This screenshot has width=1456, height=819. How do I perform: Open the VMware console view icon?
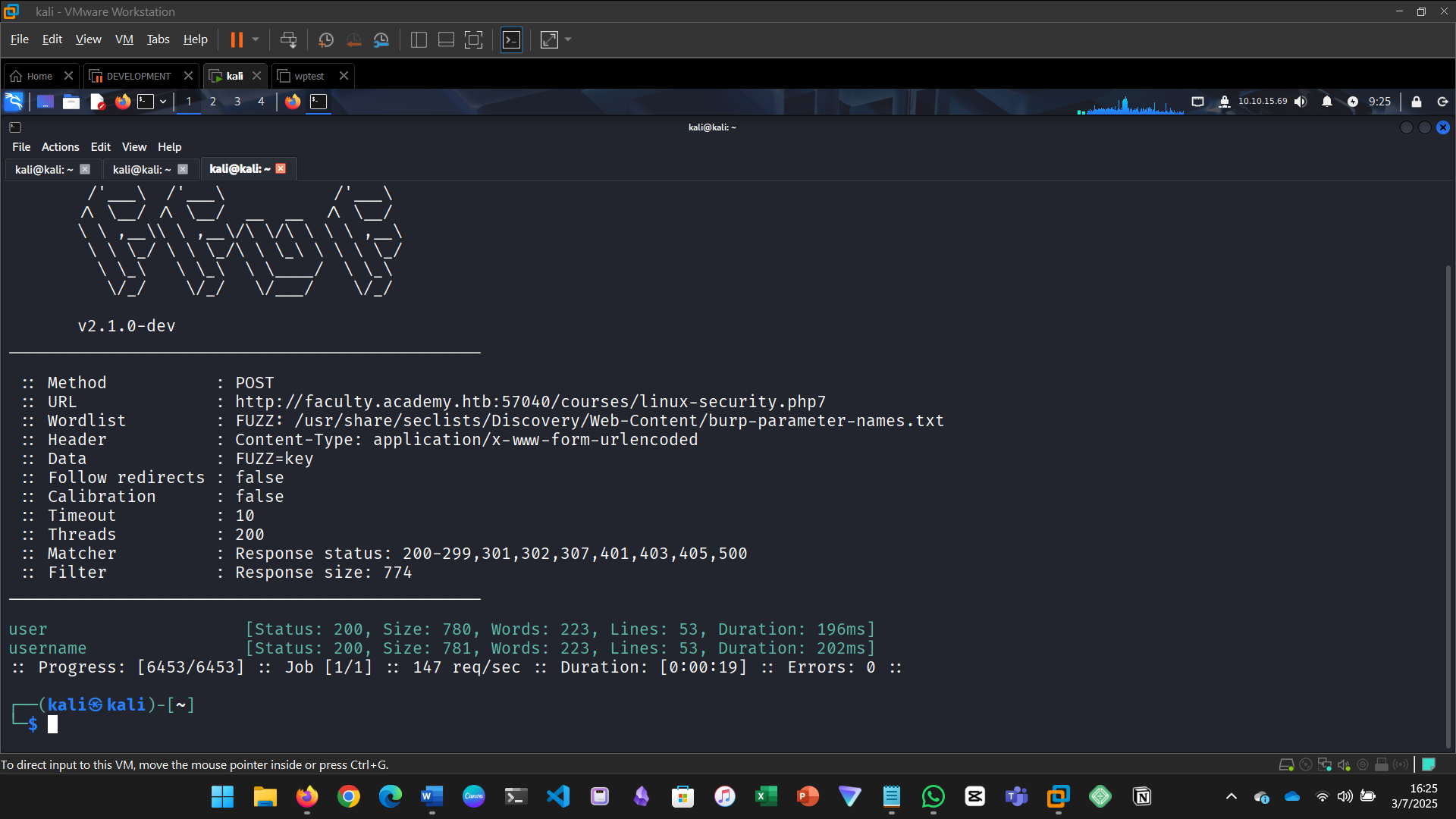coord(512,39)
